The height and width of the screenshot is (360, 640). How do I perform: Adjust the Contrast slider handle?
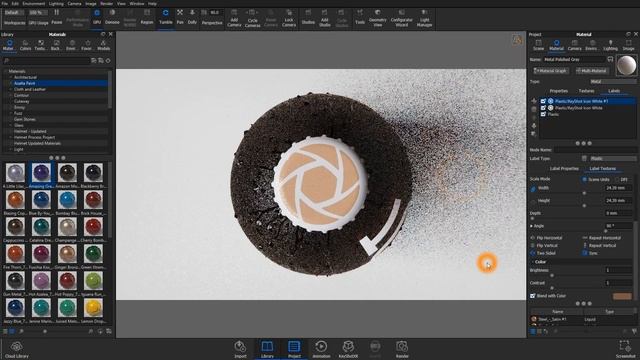(x=552, y=288)
